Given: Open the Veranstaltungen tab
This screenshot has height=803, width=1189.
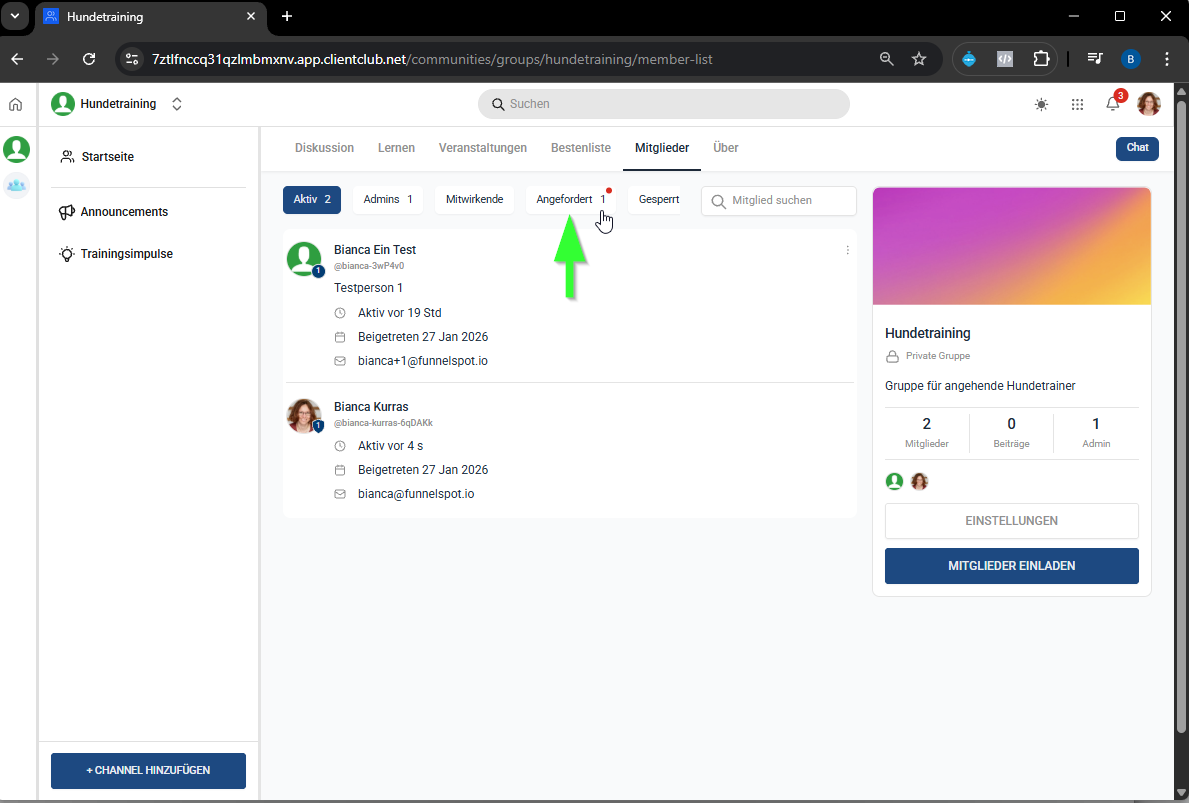Looking at the screenshot, I should (x=483, y=148).
